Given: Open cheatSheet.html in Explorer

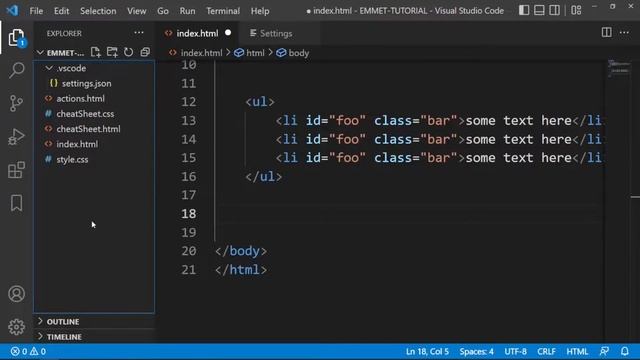Looking at the screenshot, I should pyautogui.click(x=88, y=129).
